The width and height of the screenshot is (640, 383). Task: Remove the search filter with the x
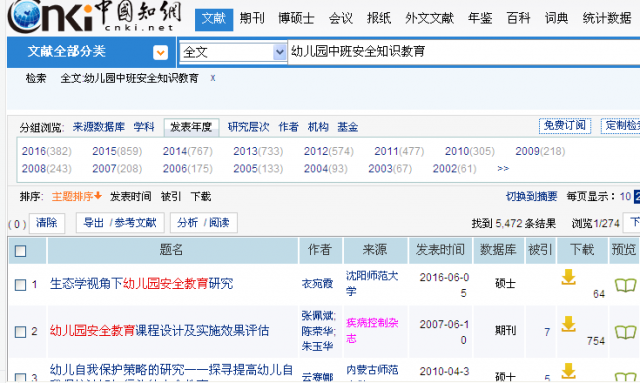[213, 78]
